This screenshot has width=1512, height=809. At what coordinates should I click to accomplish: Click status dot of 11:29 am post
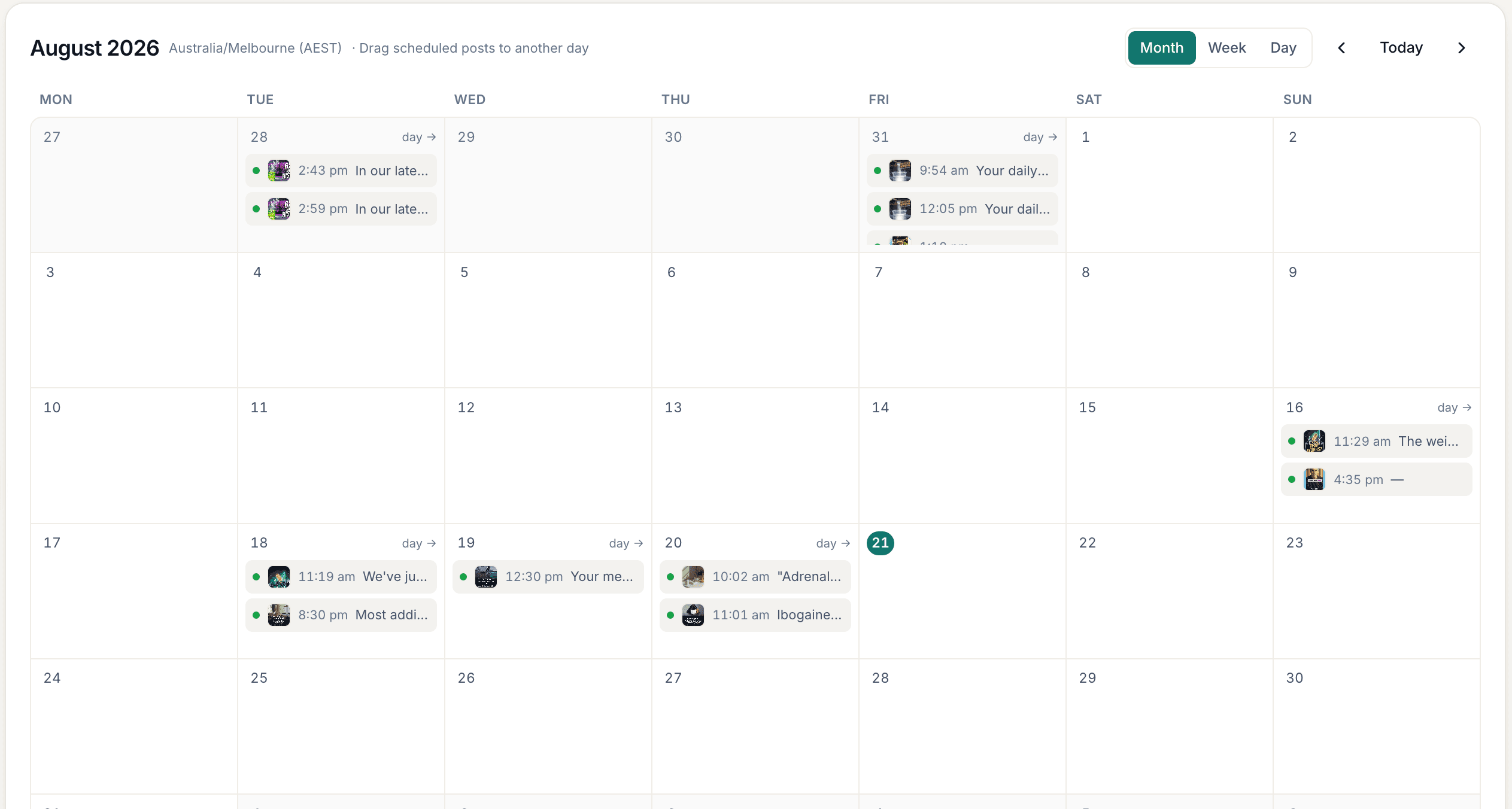point(1292,442)
